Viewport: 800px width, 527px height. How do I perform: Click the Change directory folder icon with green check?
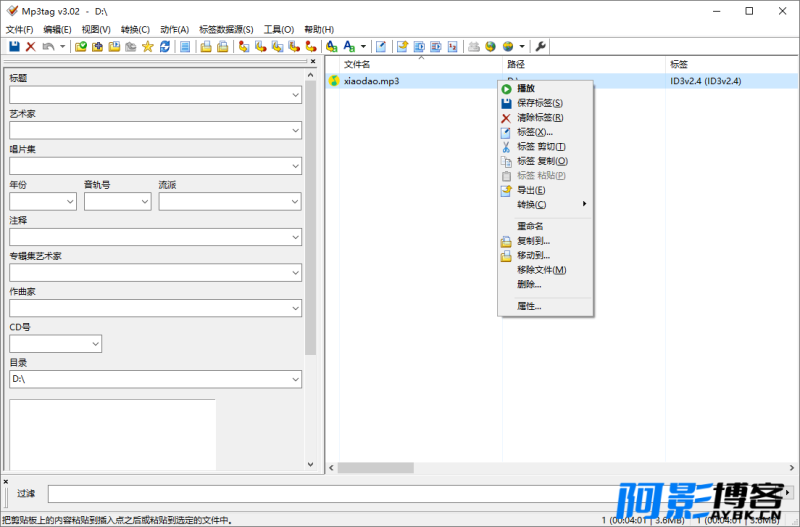click(81, 46)
